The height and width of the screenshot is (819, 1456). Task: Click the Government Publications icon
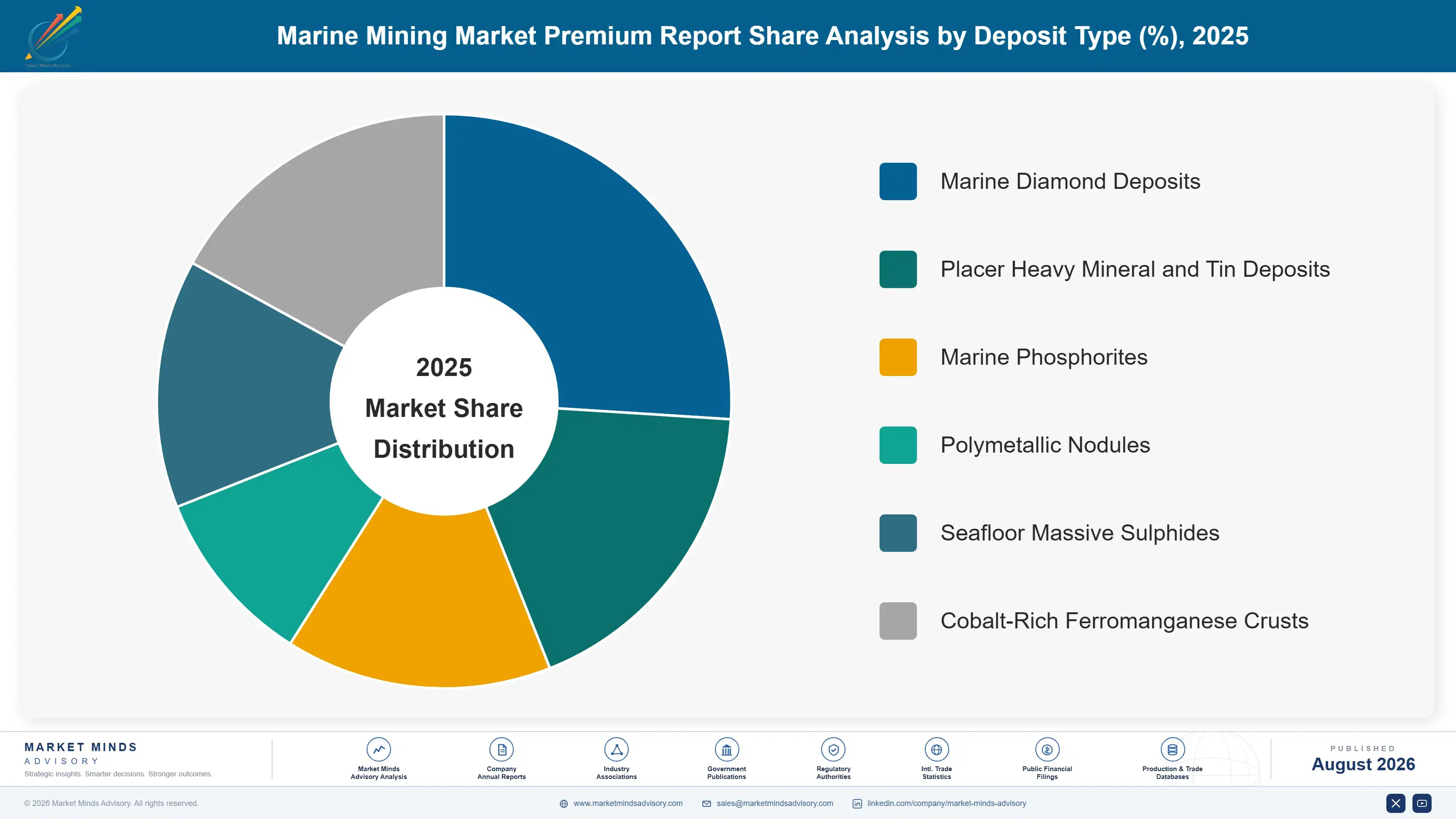[x=726, y=749]
